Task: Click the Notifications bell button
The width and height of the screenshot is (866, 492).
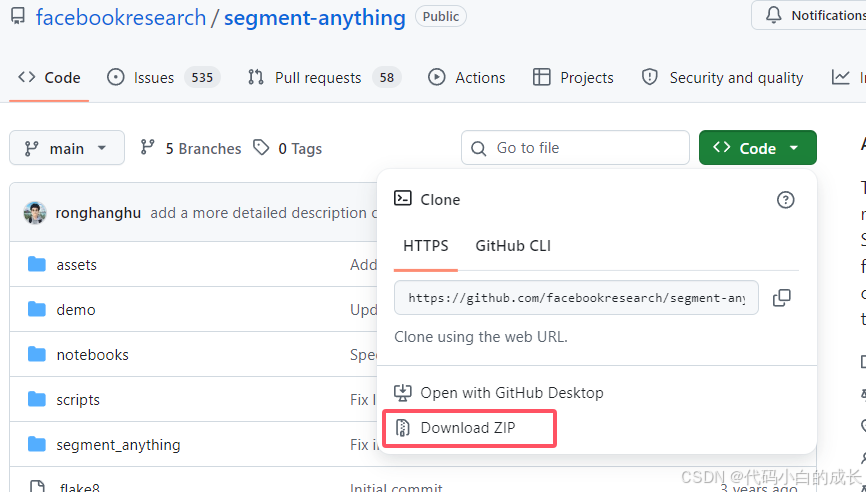Action: coord(810,15)
